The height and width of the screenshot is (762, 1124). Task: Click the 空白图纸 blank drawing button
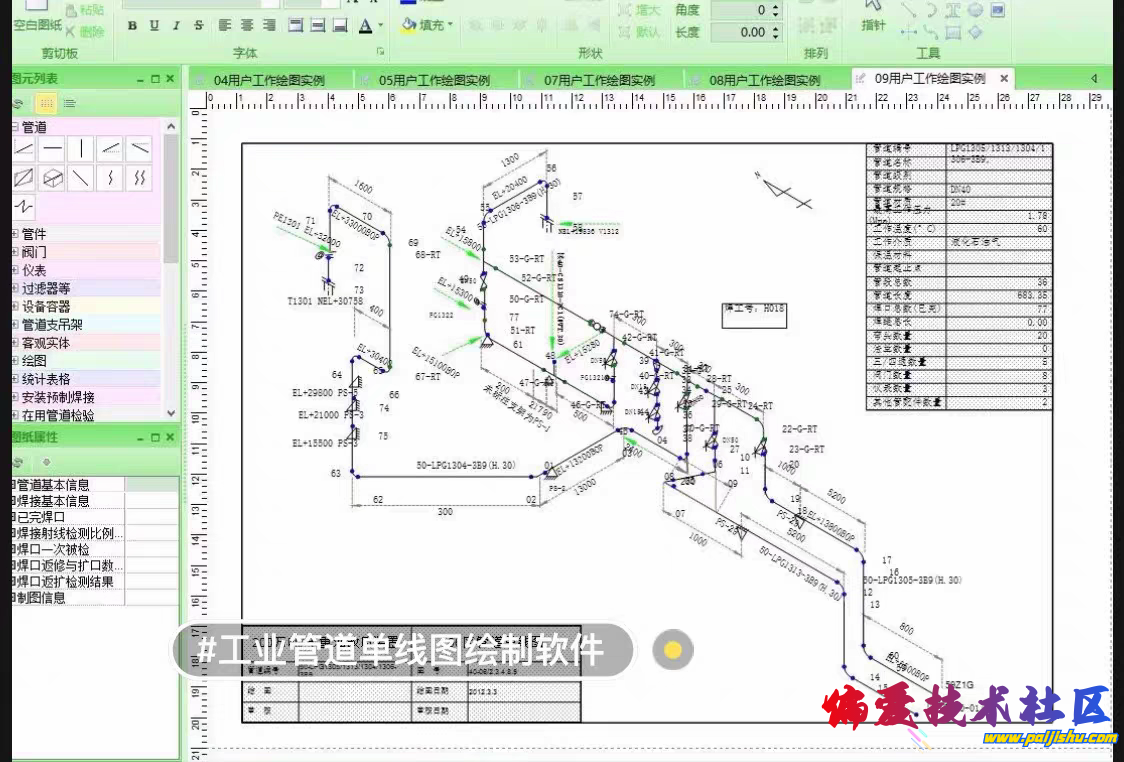click(x=38, y=25)
